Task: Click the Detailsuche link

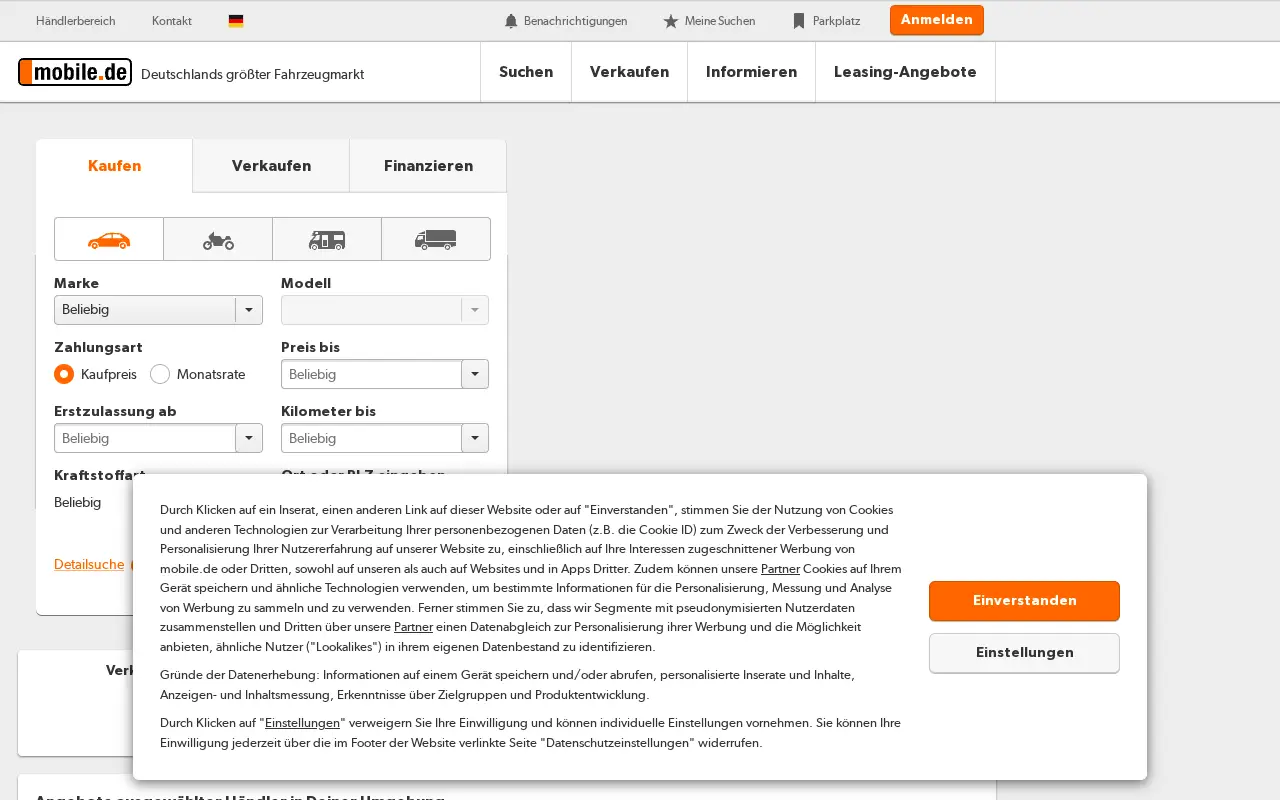Action: pos(89,565)
